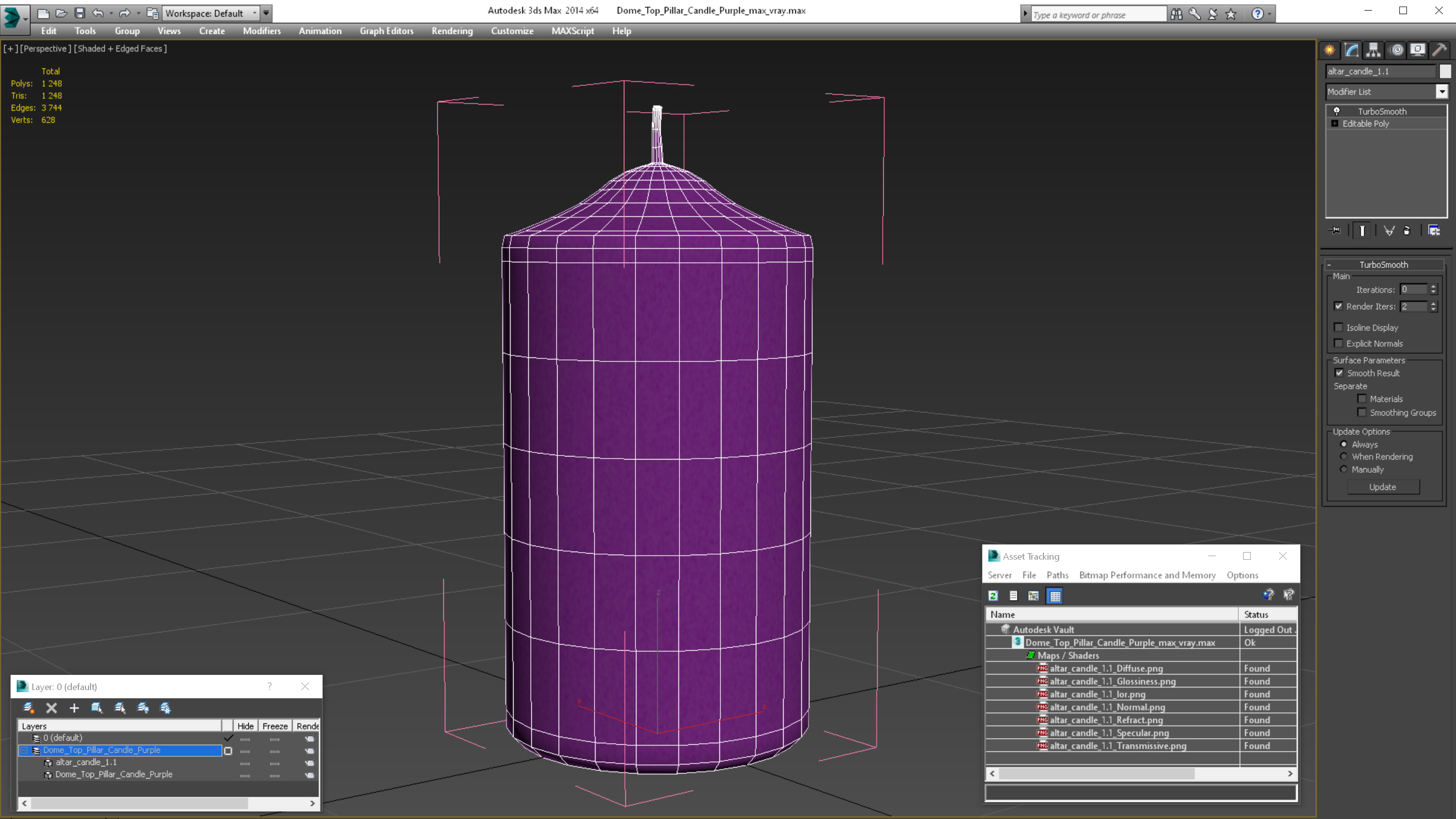1456x819 pixels.
Task: Uncheck Smooth Result option
Action: pyautogui.click(x=1339, y=373)
